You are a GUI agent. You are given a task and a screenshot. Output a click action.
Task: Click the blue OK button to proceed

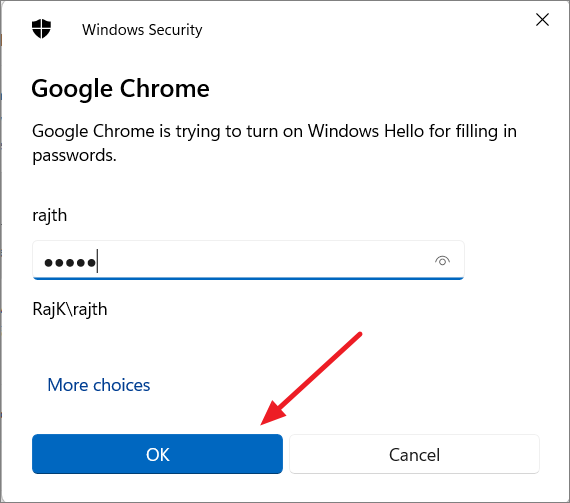[157, 454]
